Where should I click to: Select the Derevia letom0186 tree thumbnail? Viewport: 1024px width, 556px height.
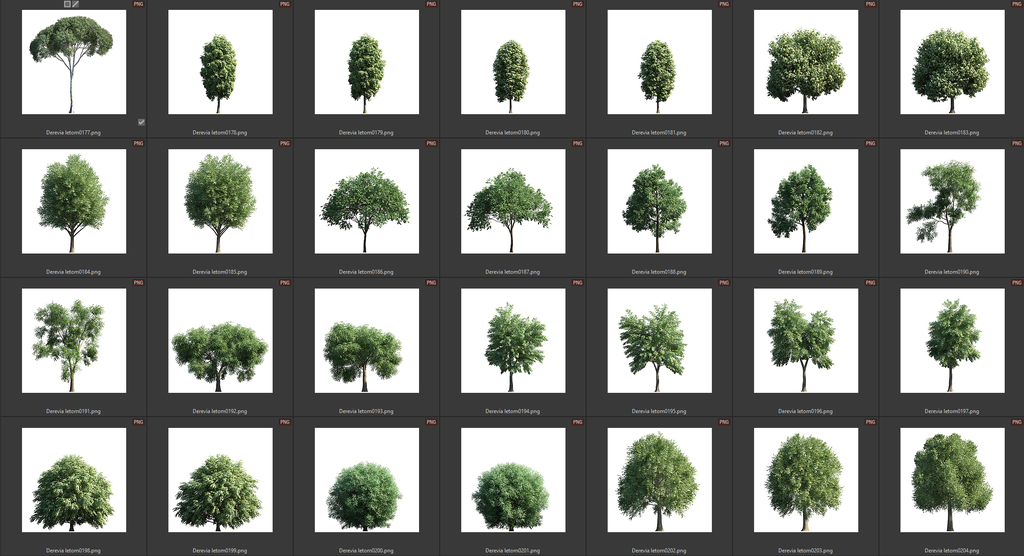pos(366,201)
